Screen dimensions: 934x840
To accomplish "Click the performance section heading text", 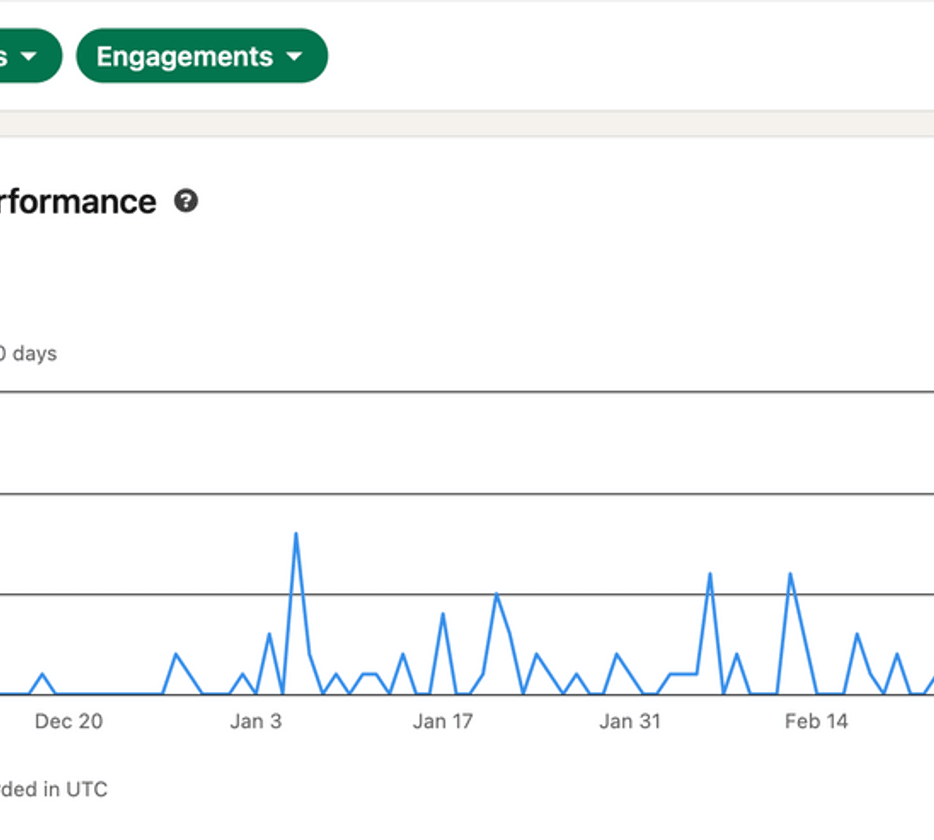I will (x=78, y=201).
